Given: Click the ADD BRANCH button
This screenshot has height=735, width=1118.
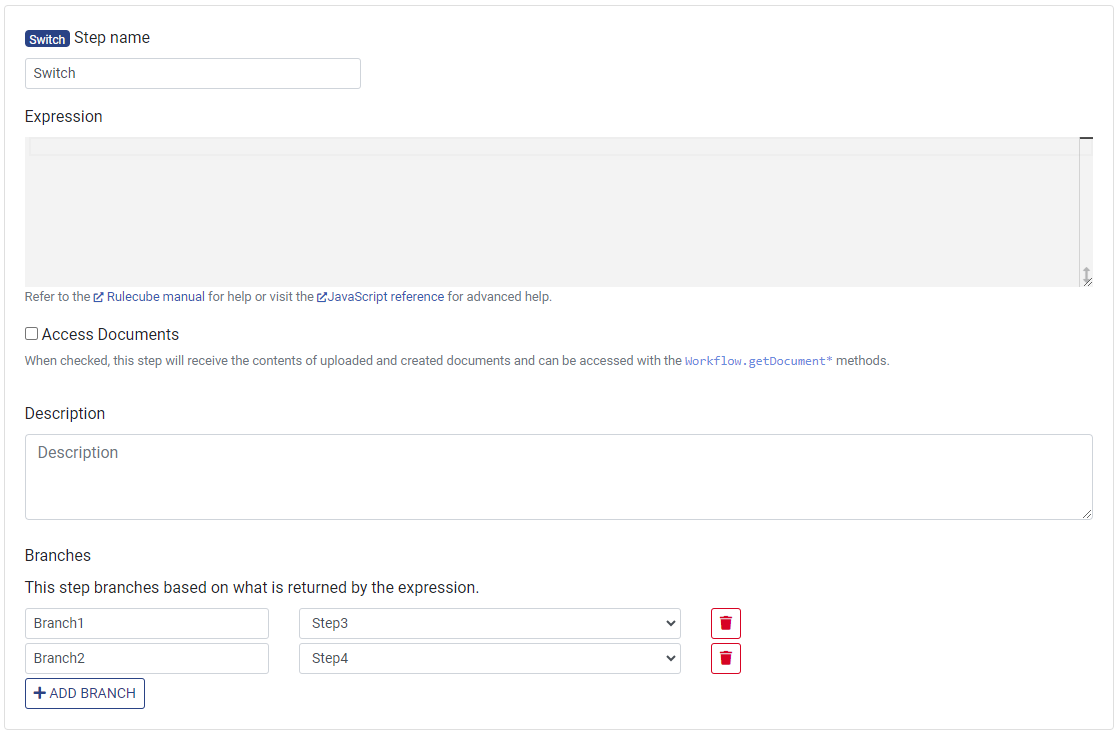Looking at the screenshot, I should click(85, 693).
